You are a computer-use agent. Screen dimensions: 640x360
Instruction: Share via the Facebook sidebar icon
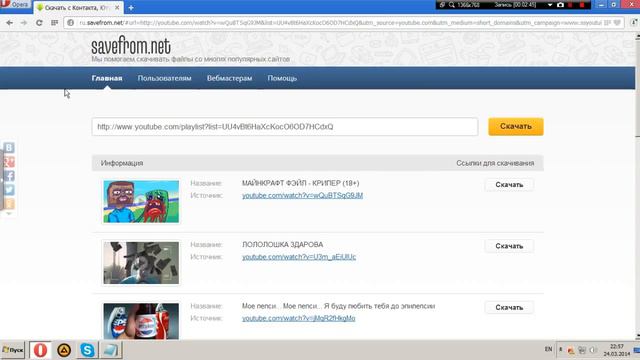tap(9, 176)
